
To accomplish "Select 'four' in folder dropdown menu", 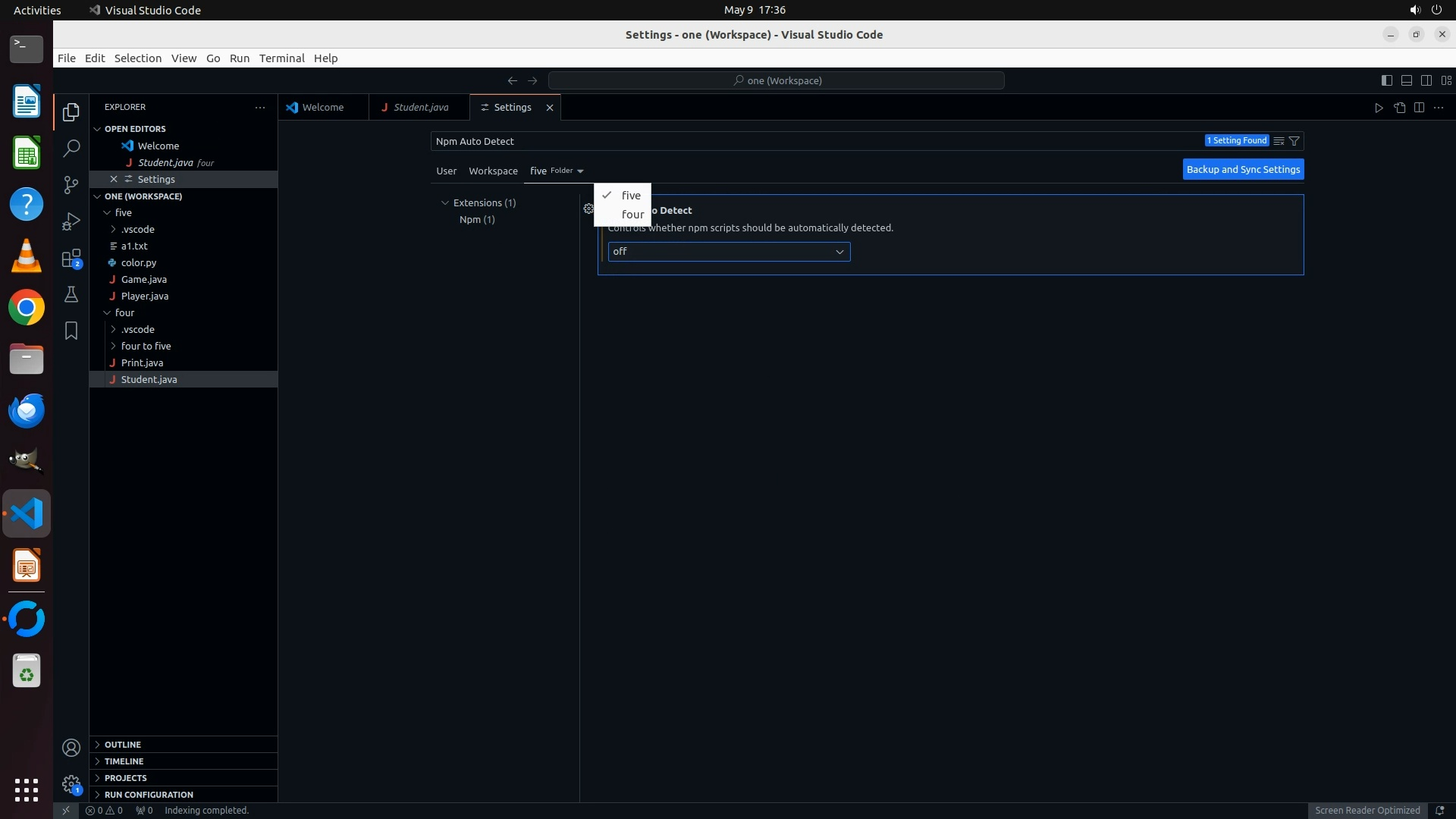I will tap(632, 215).
